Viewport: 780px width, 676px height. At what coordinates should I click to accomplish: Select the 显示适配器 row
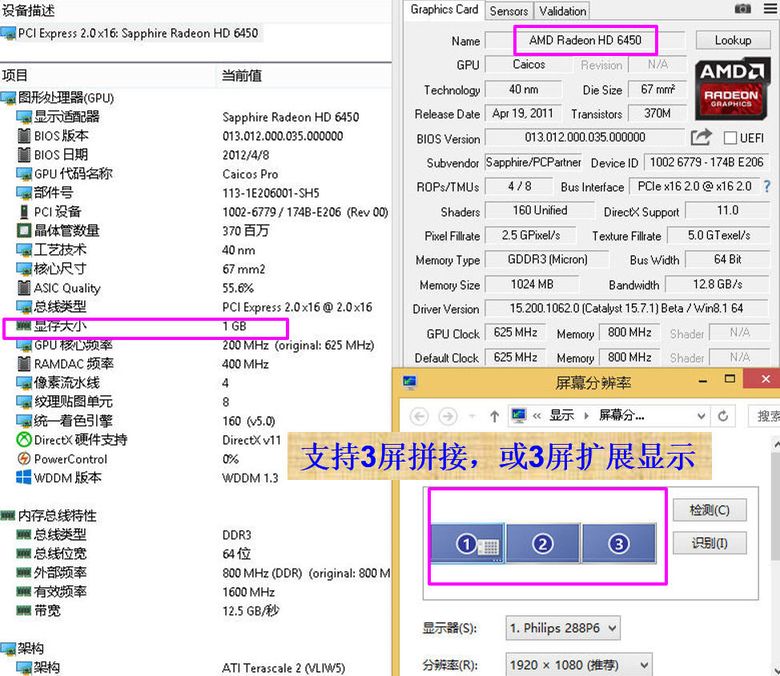tap(195, 117)
